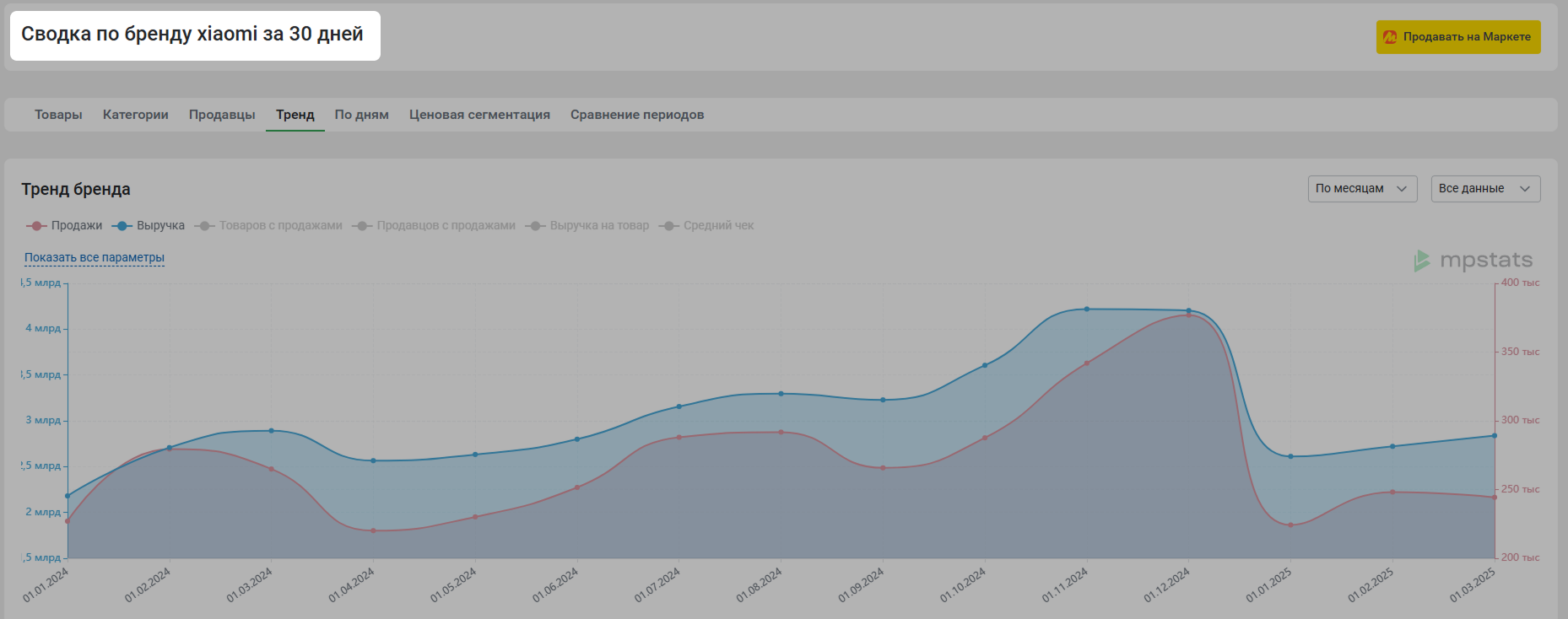Click the red Продажи legend marker
1568x619 pixels.
coord(36,226)
